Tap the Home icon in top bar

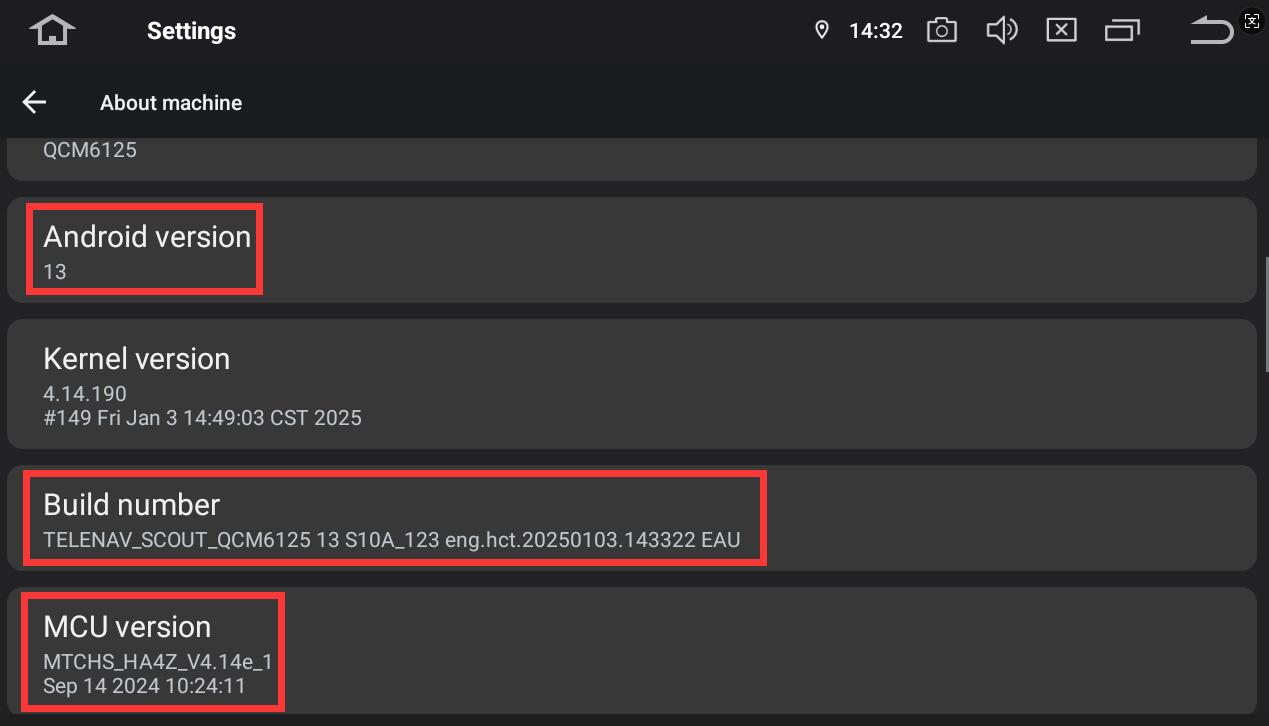point(52,30)
